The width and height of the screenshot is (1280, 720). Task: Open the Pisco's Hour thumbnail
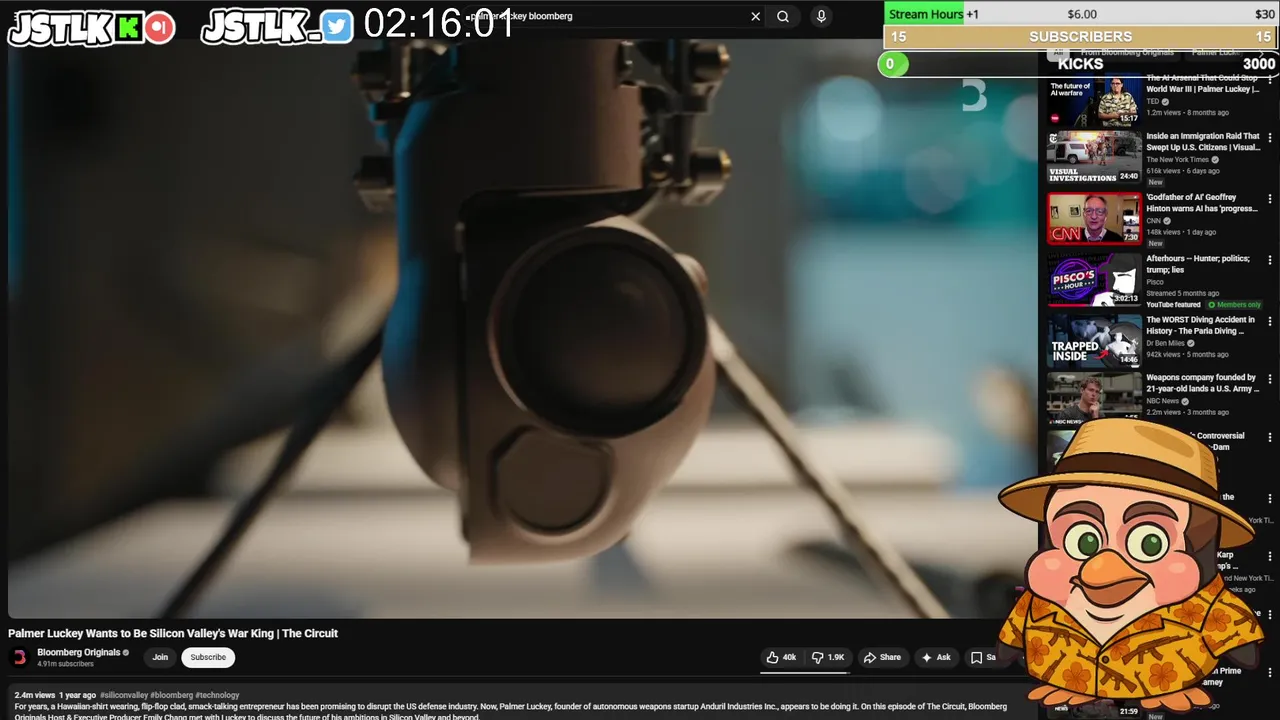point(1094,279)
